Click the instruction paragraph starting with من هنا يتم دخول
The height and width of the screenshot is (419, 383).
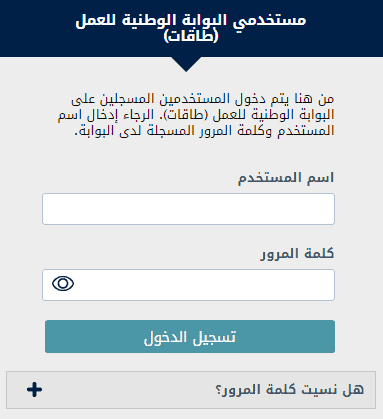(x=196, y=115)
